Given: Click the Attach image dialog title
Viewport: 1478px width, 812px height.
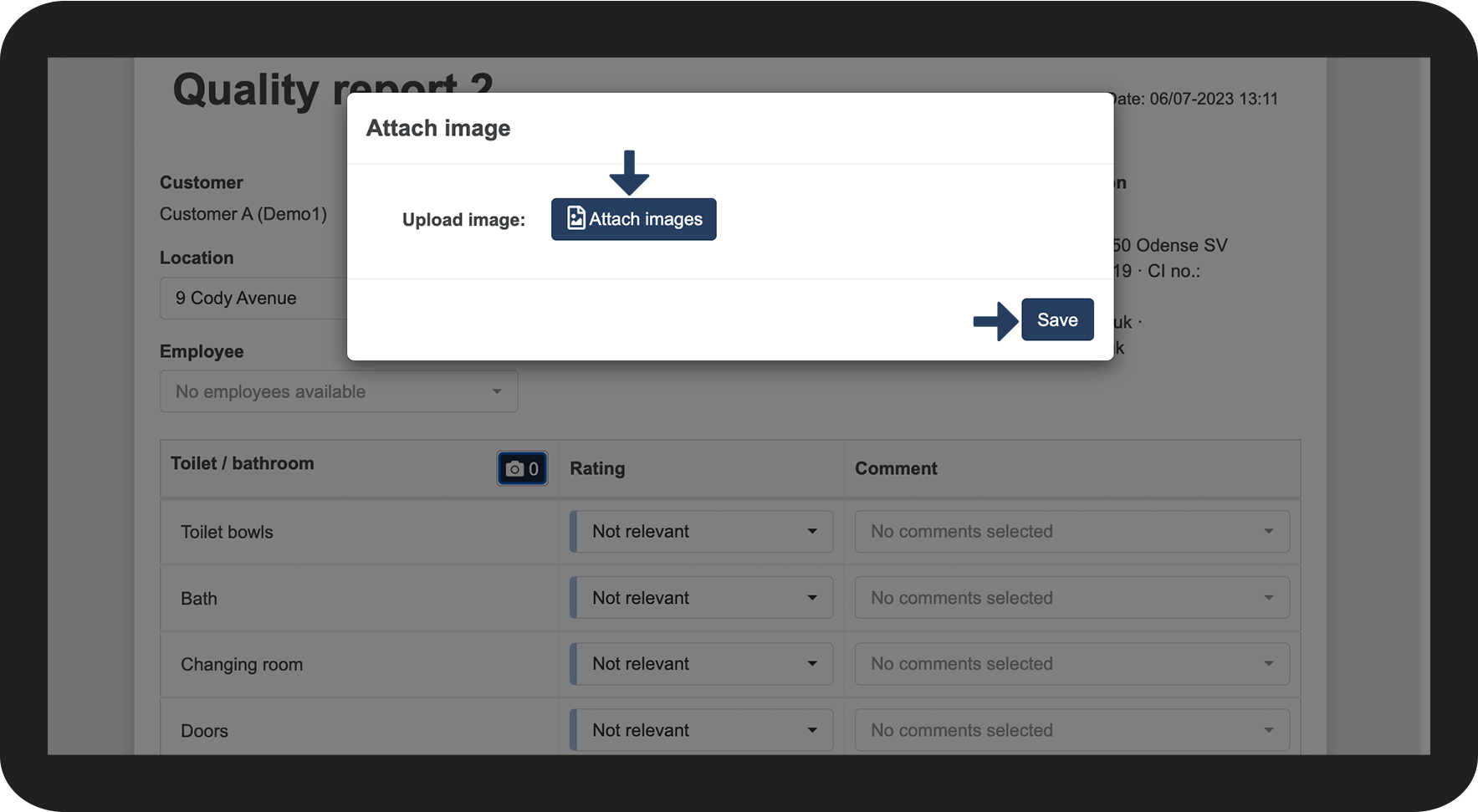Looking at the screenshot, I should click(x=438, y=128).
